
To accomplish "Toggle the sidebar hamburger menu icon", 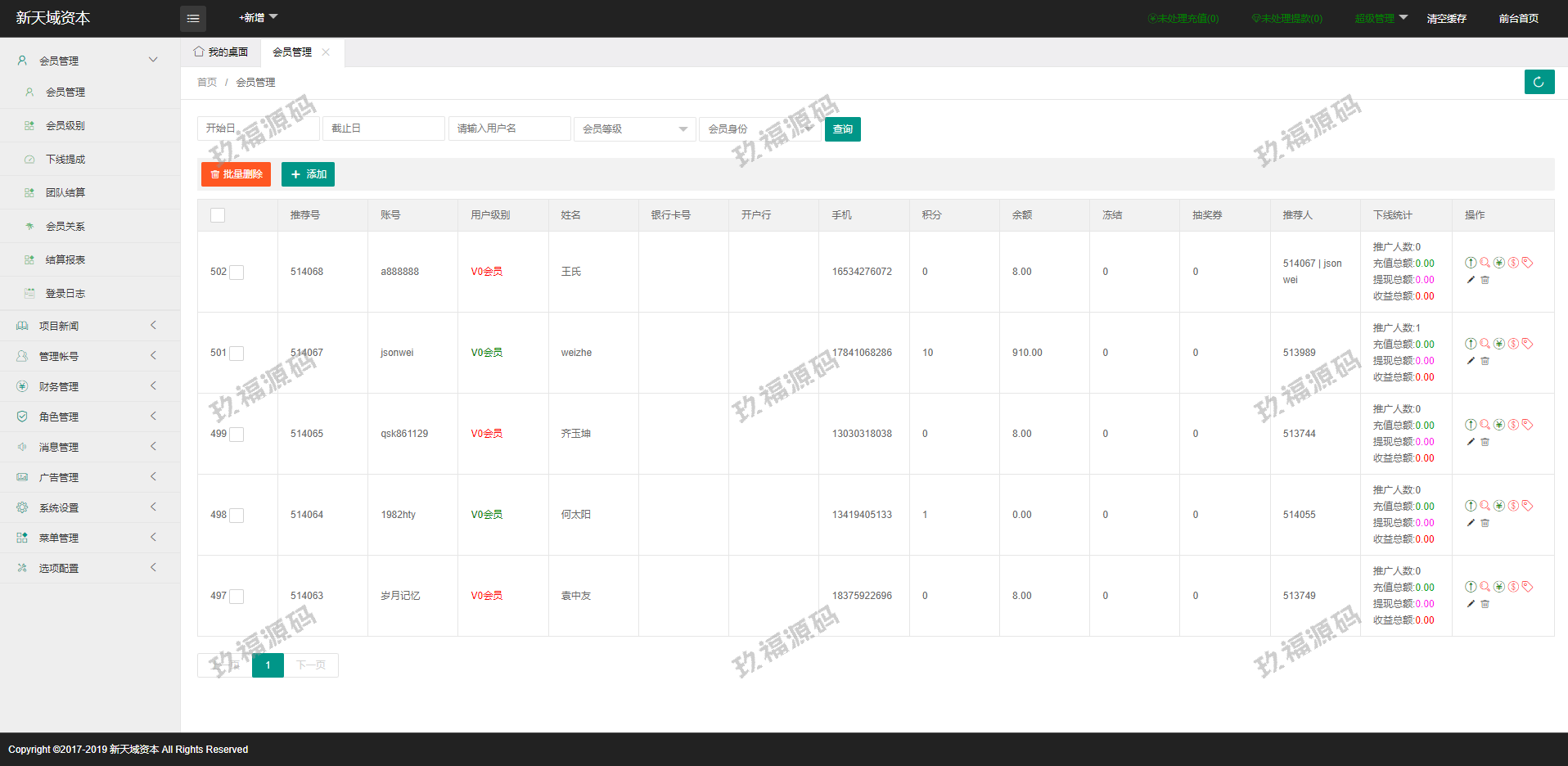I will click(193, 18).
